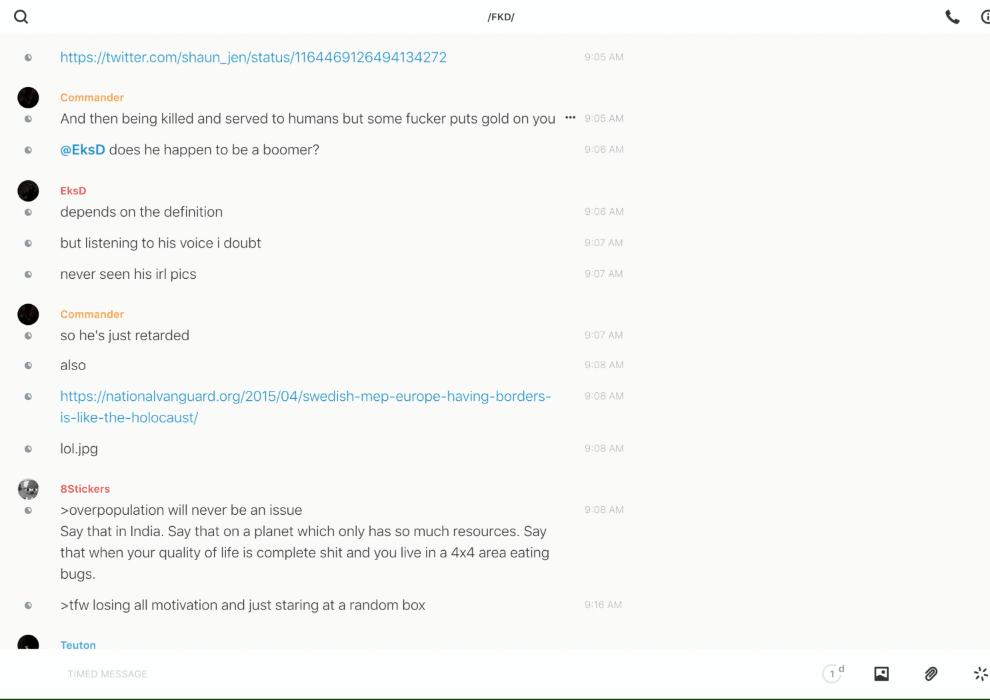Start a voice call with the phone icon
This screenshot has width=990, height=700.
[x=952, y=17]
